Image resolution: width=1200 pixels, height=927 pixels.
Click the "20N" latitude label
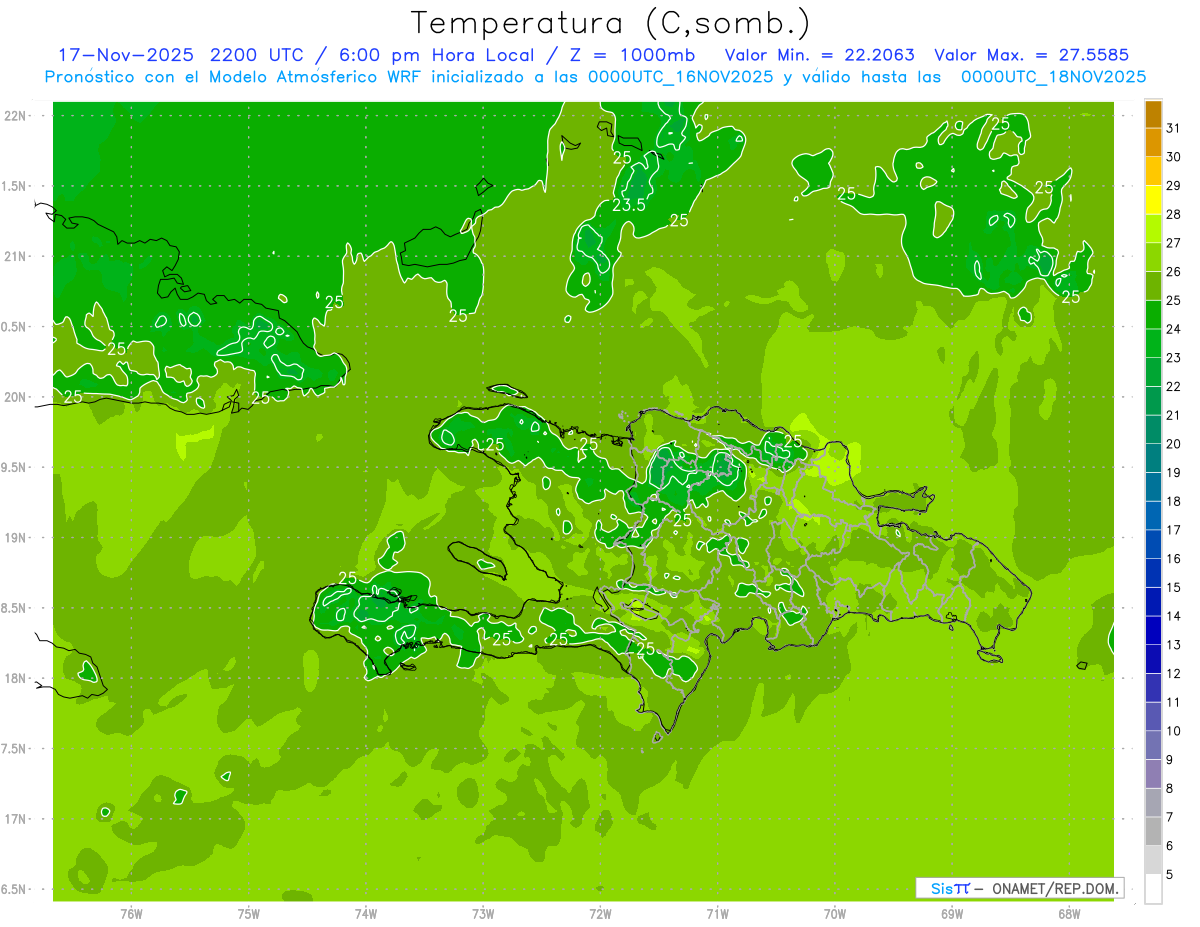tap(15, 397)
